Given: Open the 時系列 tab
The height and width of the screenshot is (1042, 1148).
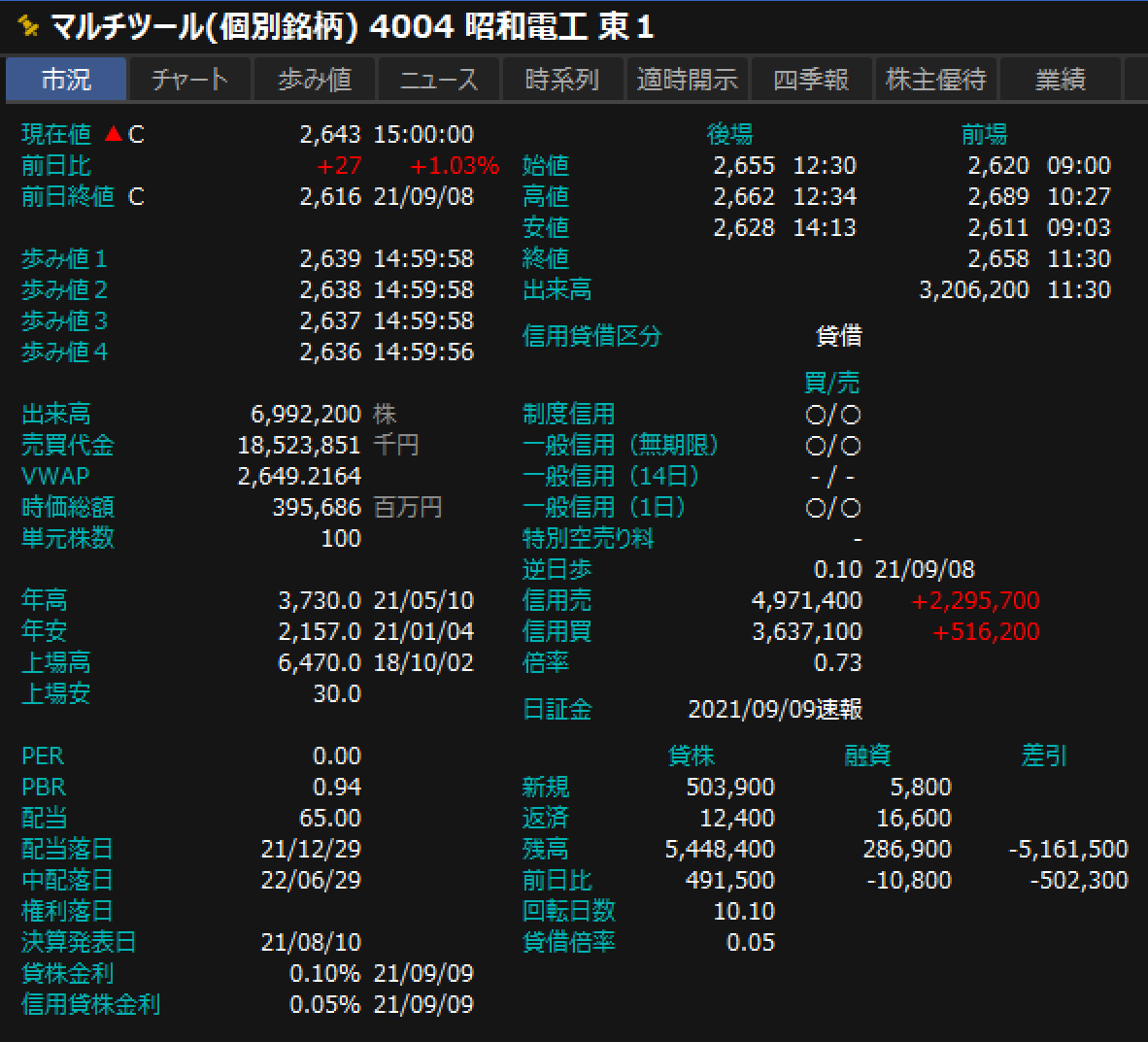Looking at the screenshot, I should 562,79.
